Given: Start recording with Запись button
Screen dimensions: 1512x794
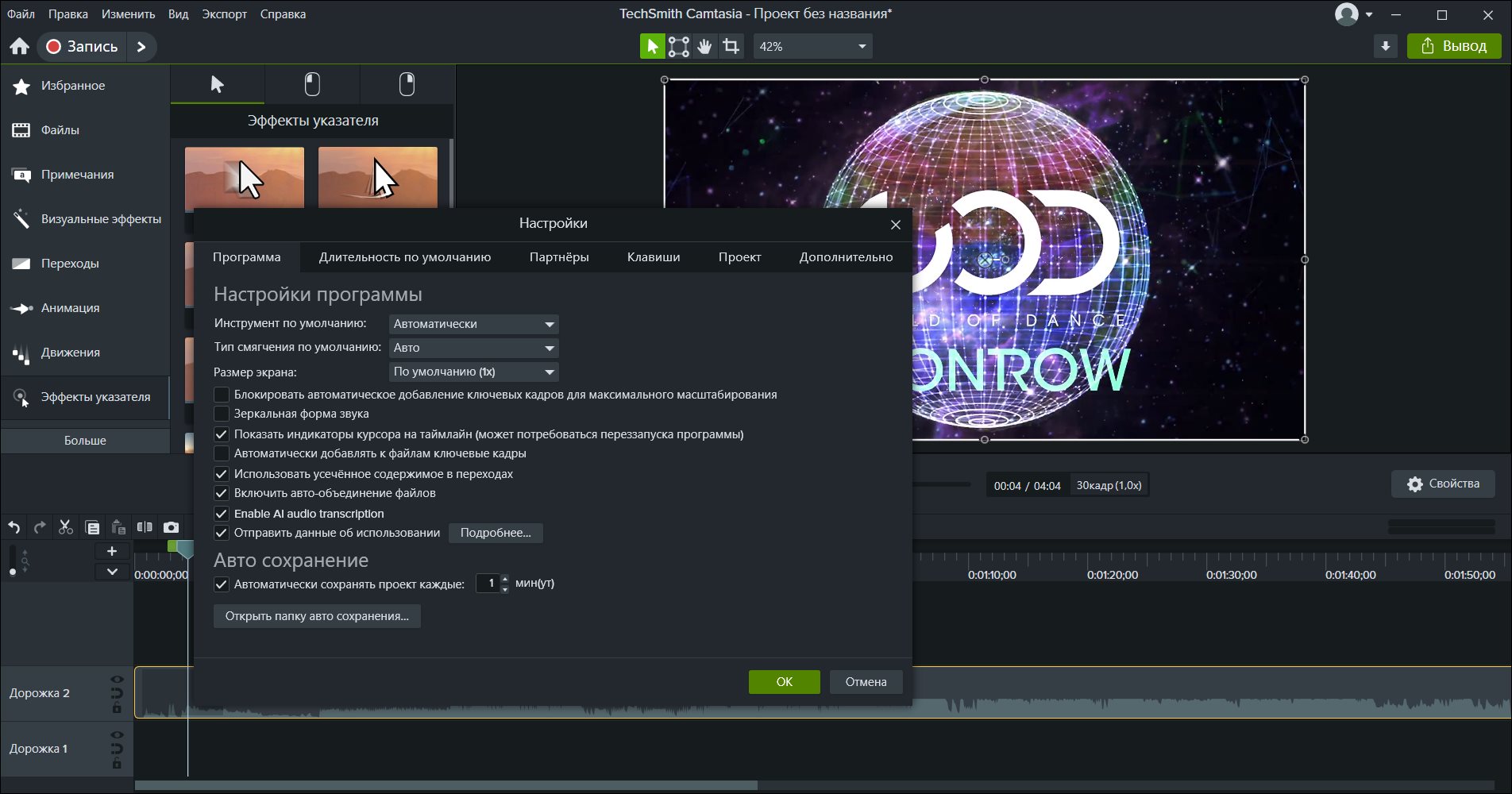Looking at the screenshot, I should [x=82, y=47].
